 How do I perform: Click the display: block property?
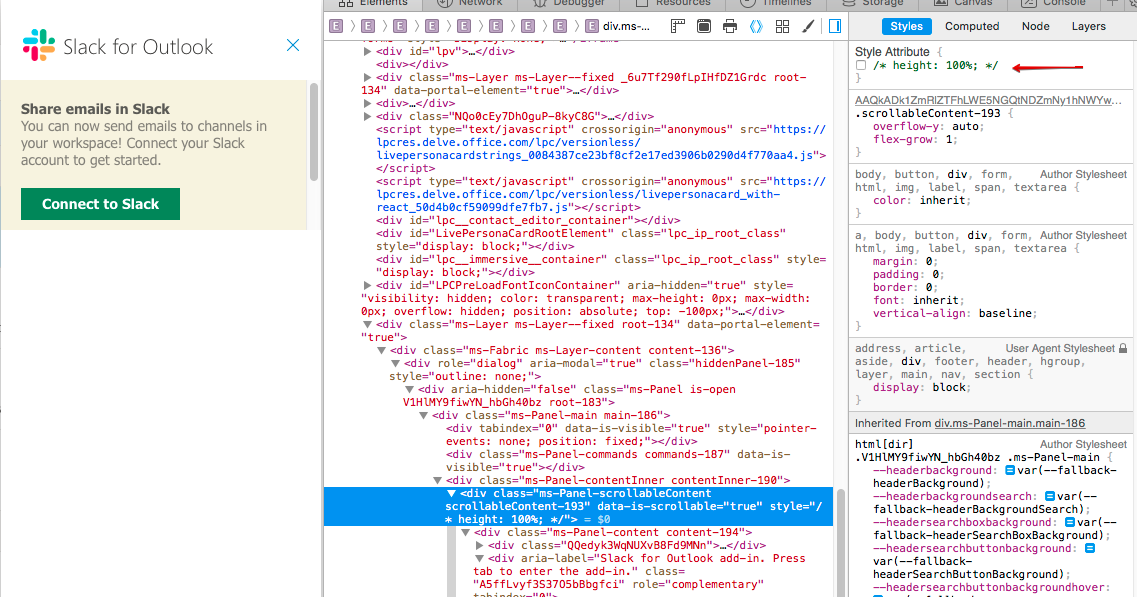pos(922,387)
